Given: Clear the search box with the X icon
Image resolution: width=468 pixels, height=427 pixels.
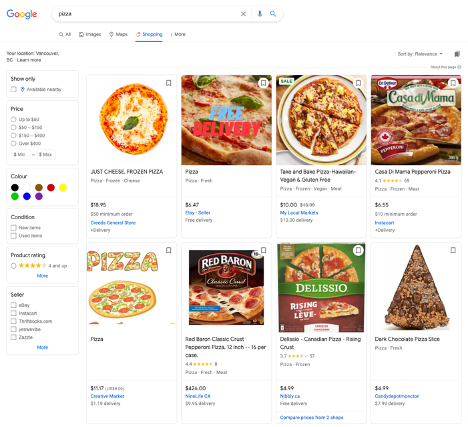Looking at the screenshot, I should coord(243,14).
